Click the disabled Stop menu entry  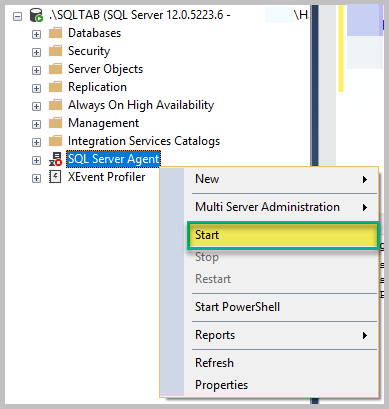pyautogui.click(x=281, y=257)
